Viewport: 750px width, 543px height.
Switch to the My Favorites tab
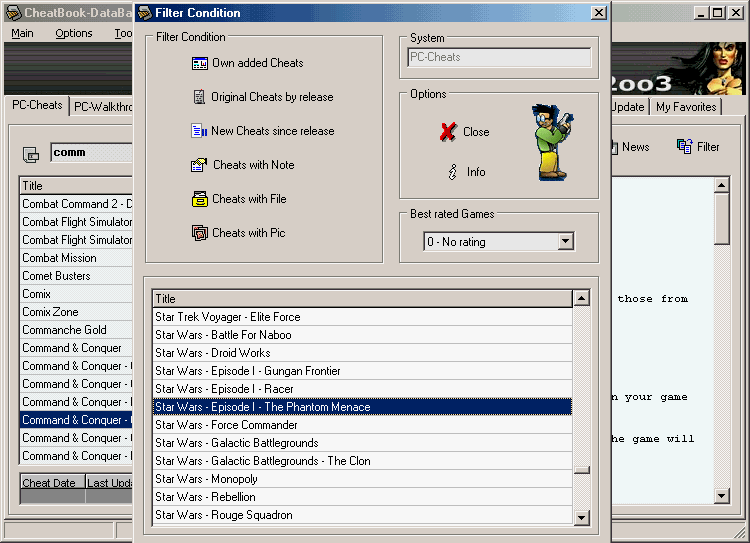click(686, 107)
